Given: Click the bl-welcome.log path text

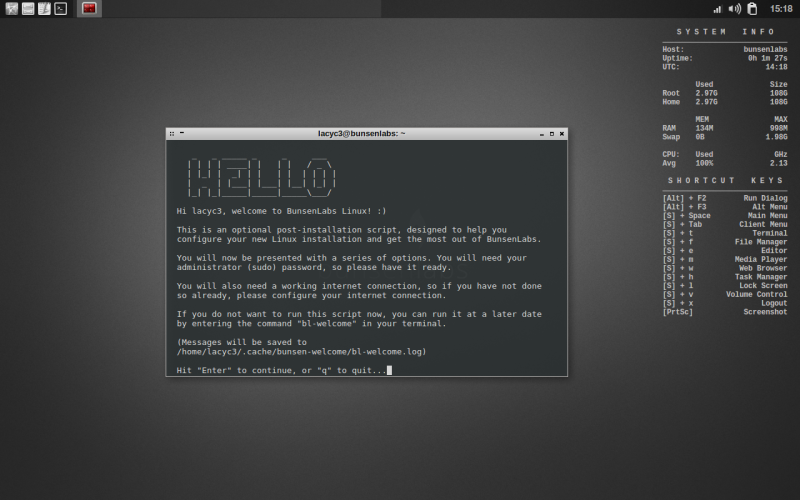Looking at the screenshot, I should (301, 352).
